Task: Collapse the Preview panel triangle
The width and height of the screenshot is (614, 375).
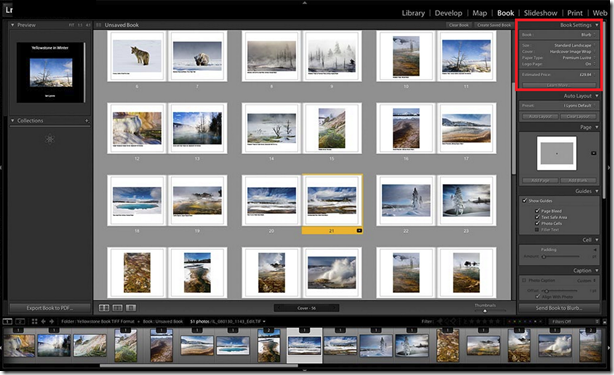Action: pos(13,25)
